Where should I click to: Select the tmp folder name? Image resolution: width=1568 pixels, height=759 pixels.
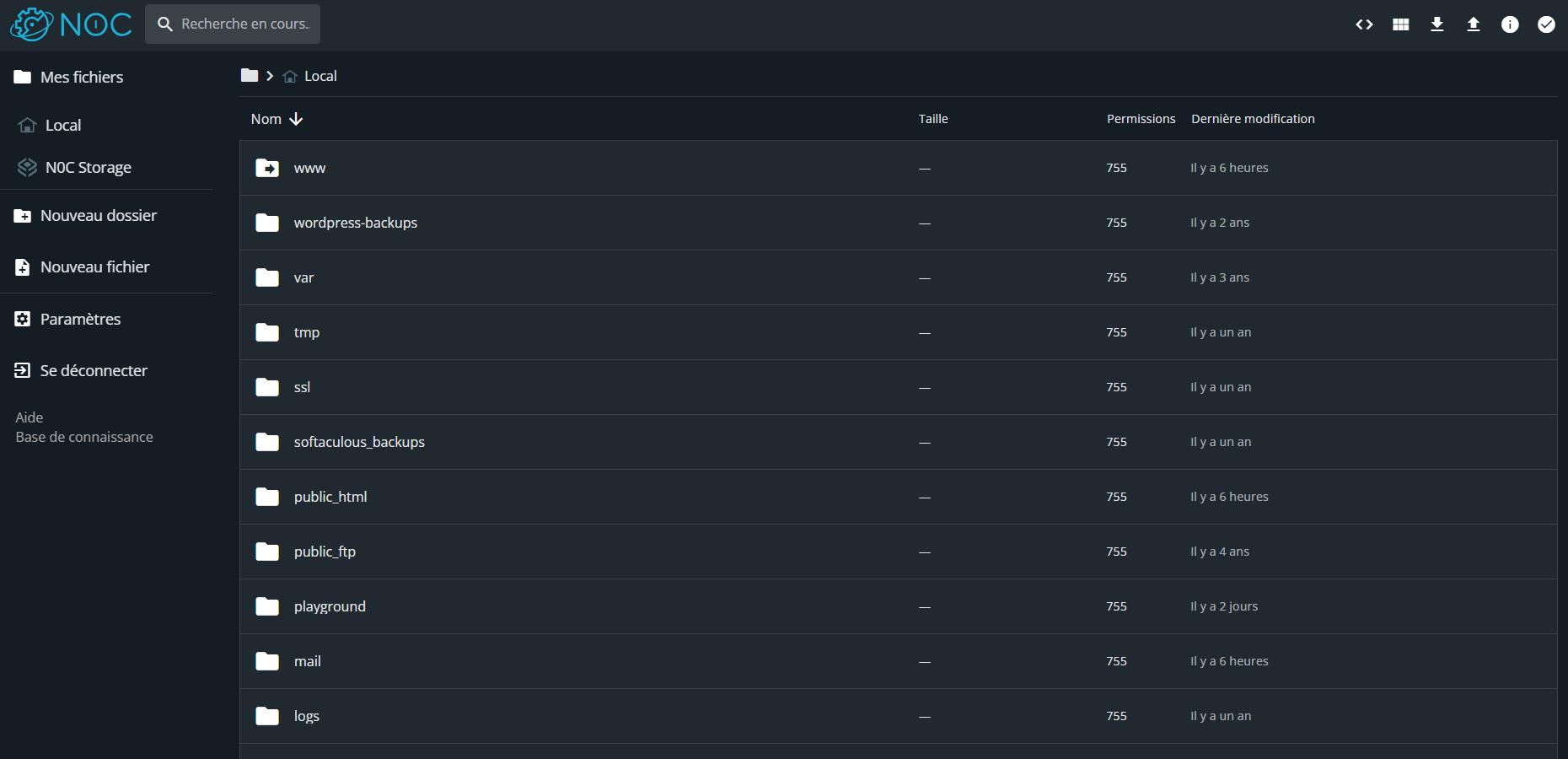click(307, 332)
